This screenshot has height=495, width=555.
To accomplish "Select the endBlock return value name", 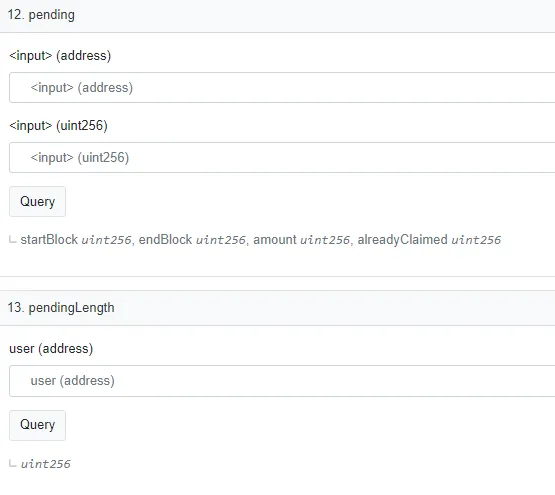I will 165,240.
